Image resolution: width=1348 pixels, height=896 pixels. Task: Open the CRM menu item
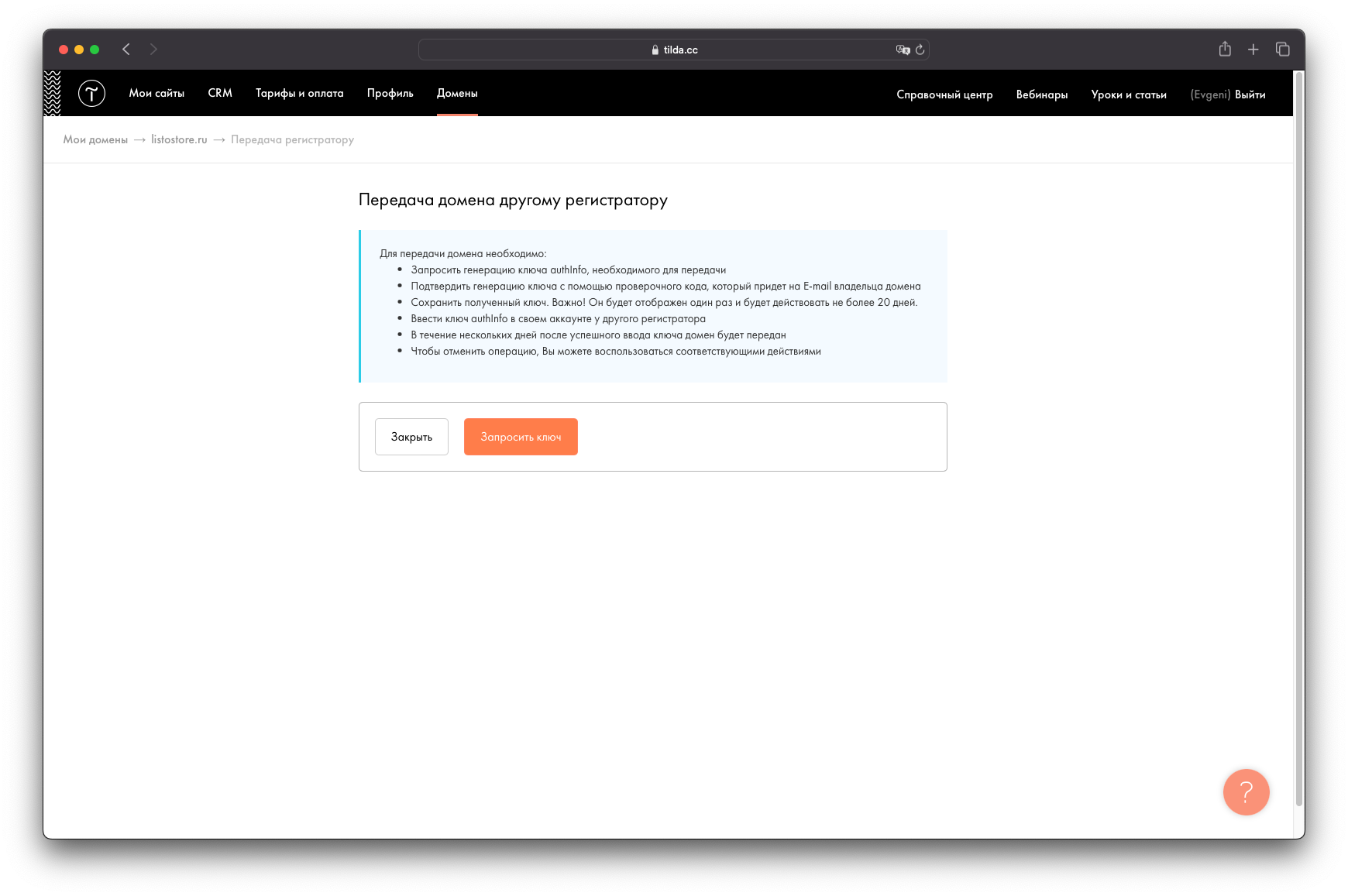pos(220,93)
